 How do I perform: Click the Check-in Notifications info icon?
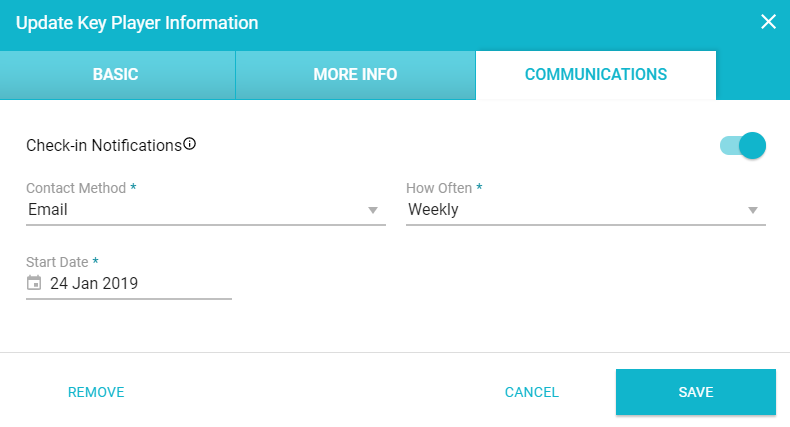pos(190,144)
